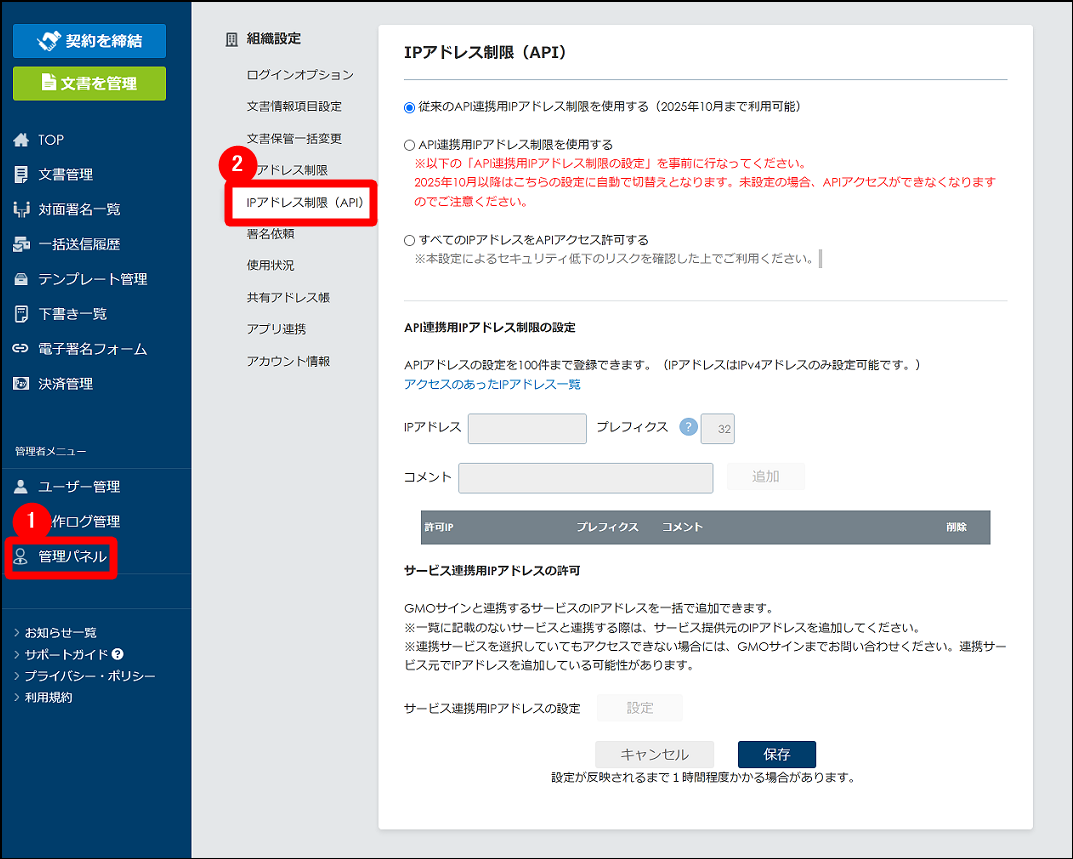The image size is (1073, 859).
Task: Click the プレフィクス table column header
Action: click(607, 527)
